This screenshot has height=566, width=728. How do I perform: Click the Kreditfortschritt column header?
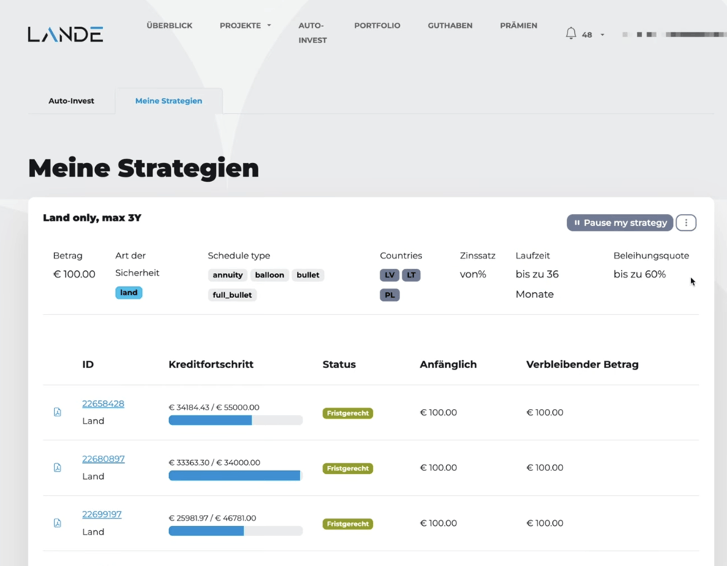pos(211,364)
